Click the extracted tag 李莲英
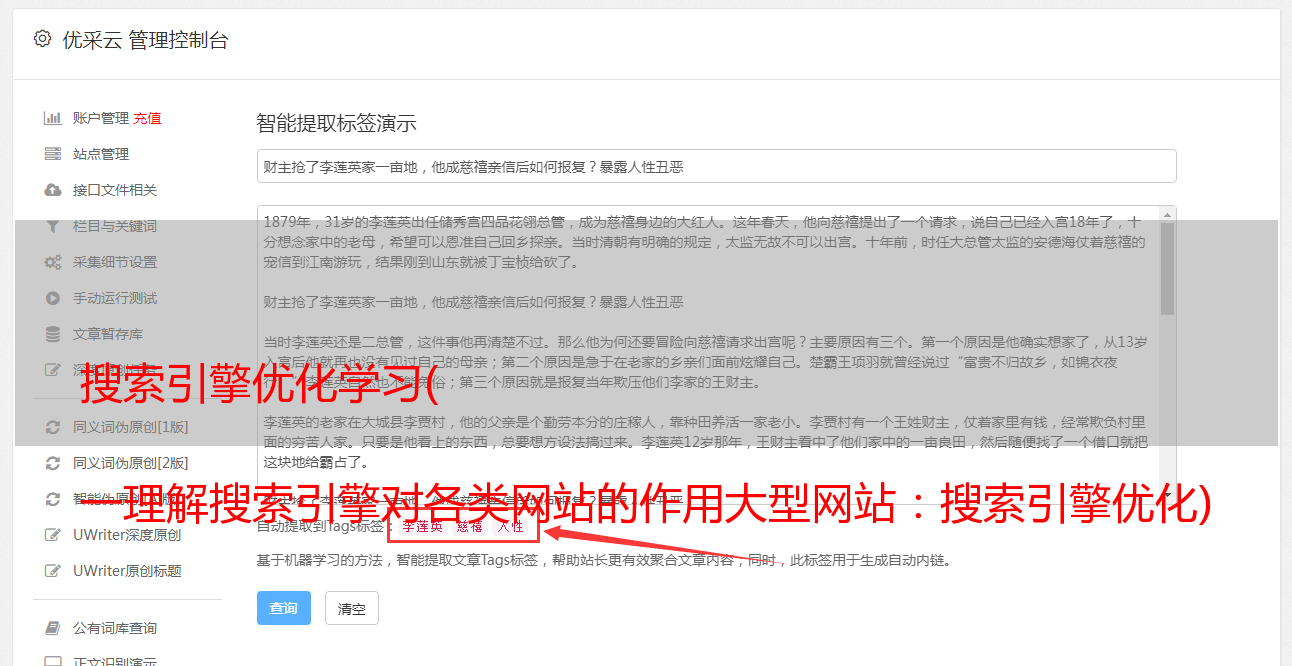1292x666 pixels. pyautogui.click(x=423, y=526)
